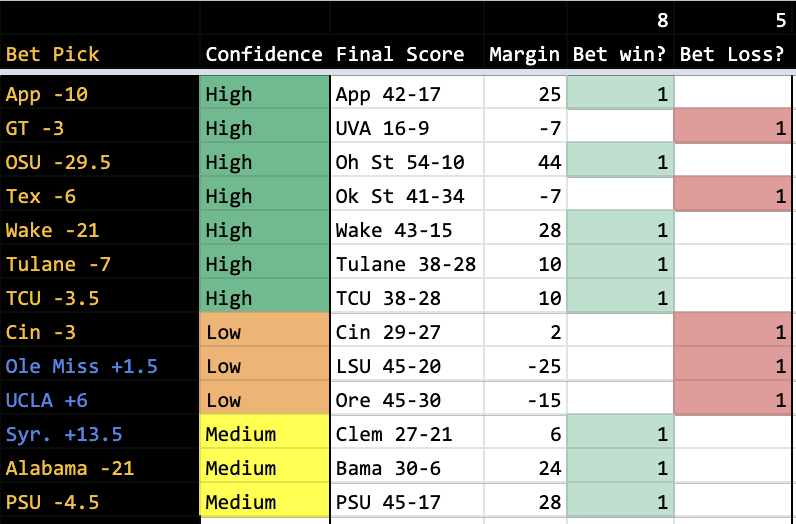Click the Final Score header cell
The height and width of the screenshot is (524, 796).
(x=400, y=54)
